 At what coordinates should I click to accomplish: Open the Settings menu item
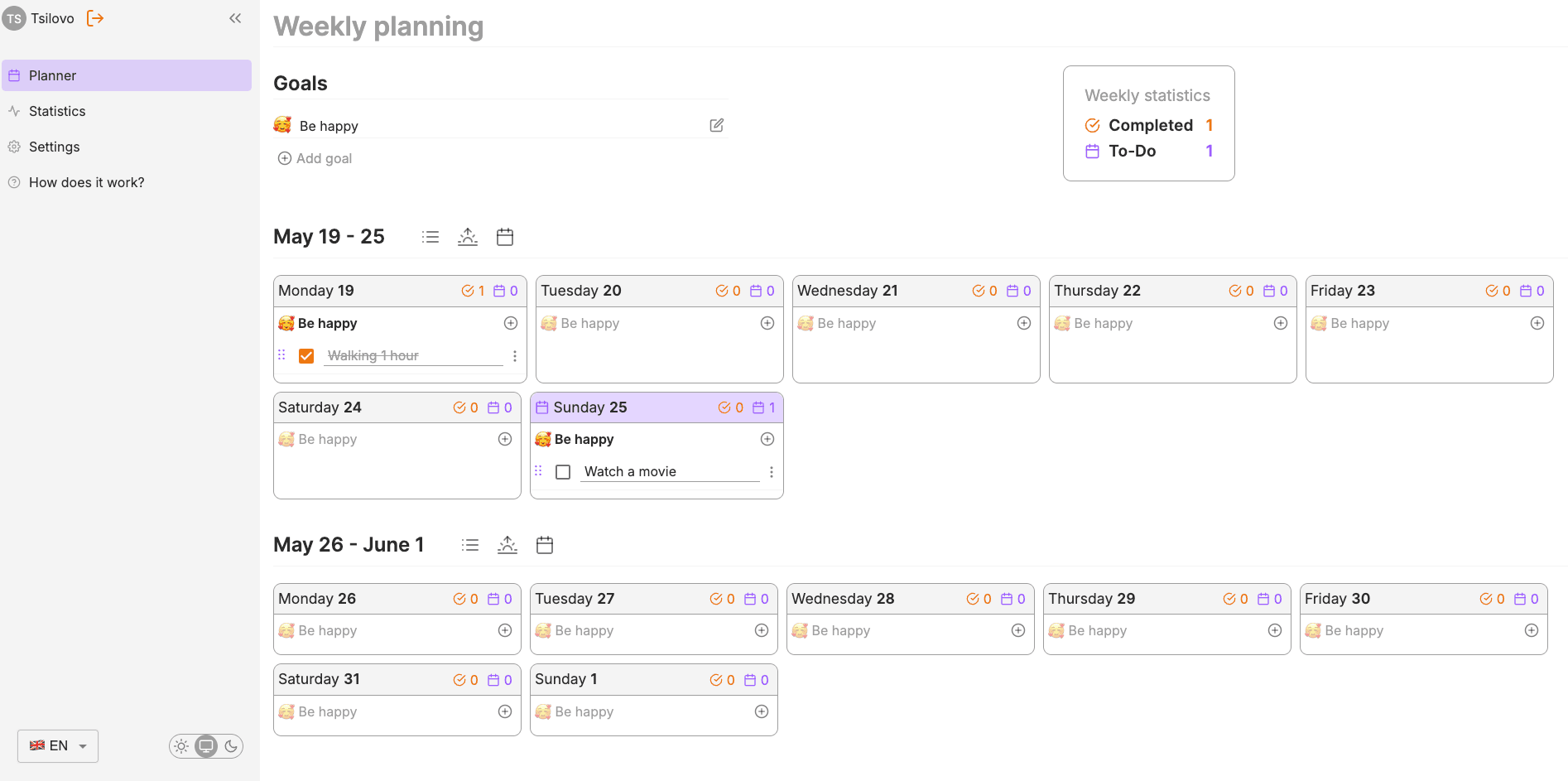(x=127, y=147)
